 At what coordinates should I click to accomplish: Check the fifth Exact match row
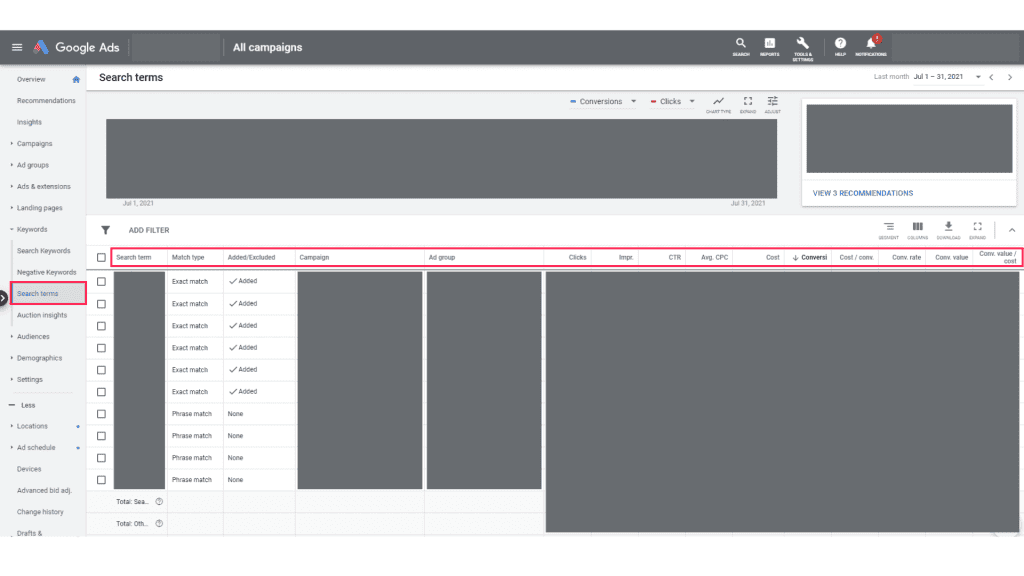pos(101,370)
